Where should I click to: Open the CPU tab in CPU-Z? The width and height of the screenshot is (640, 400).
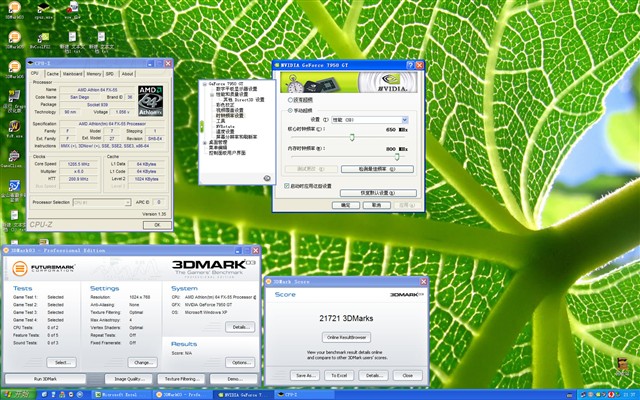tap(35, 73)
